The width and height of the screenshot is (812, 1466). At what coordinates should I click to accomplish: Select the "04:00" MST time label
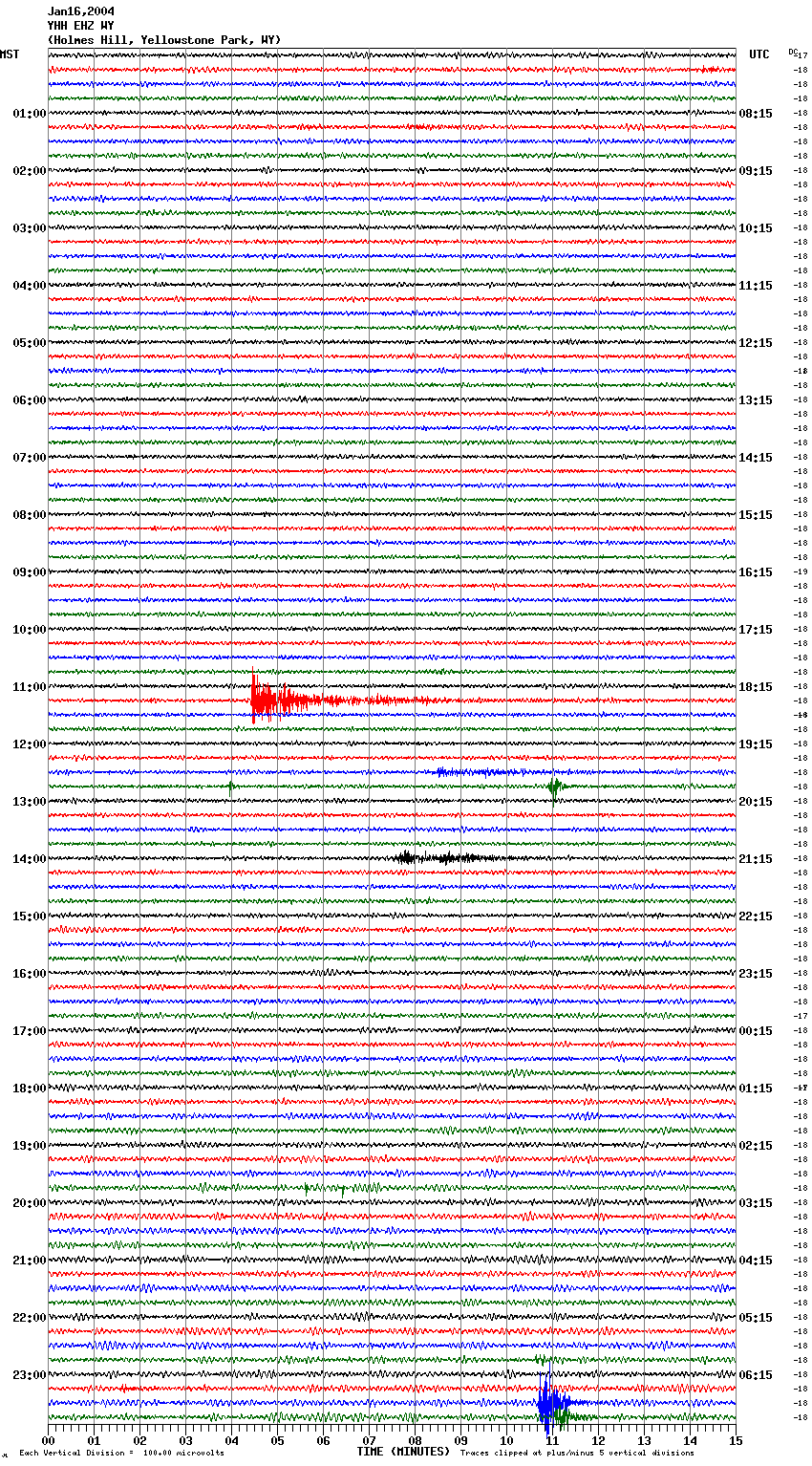tap(30, 286)
